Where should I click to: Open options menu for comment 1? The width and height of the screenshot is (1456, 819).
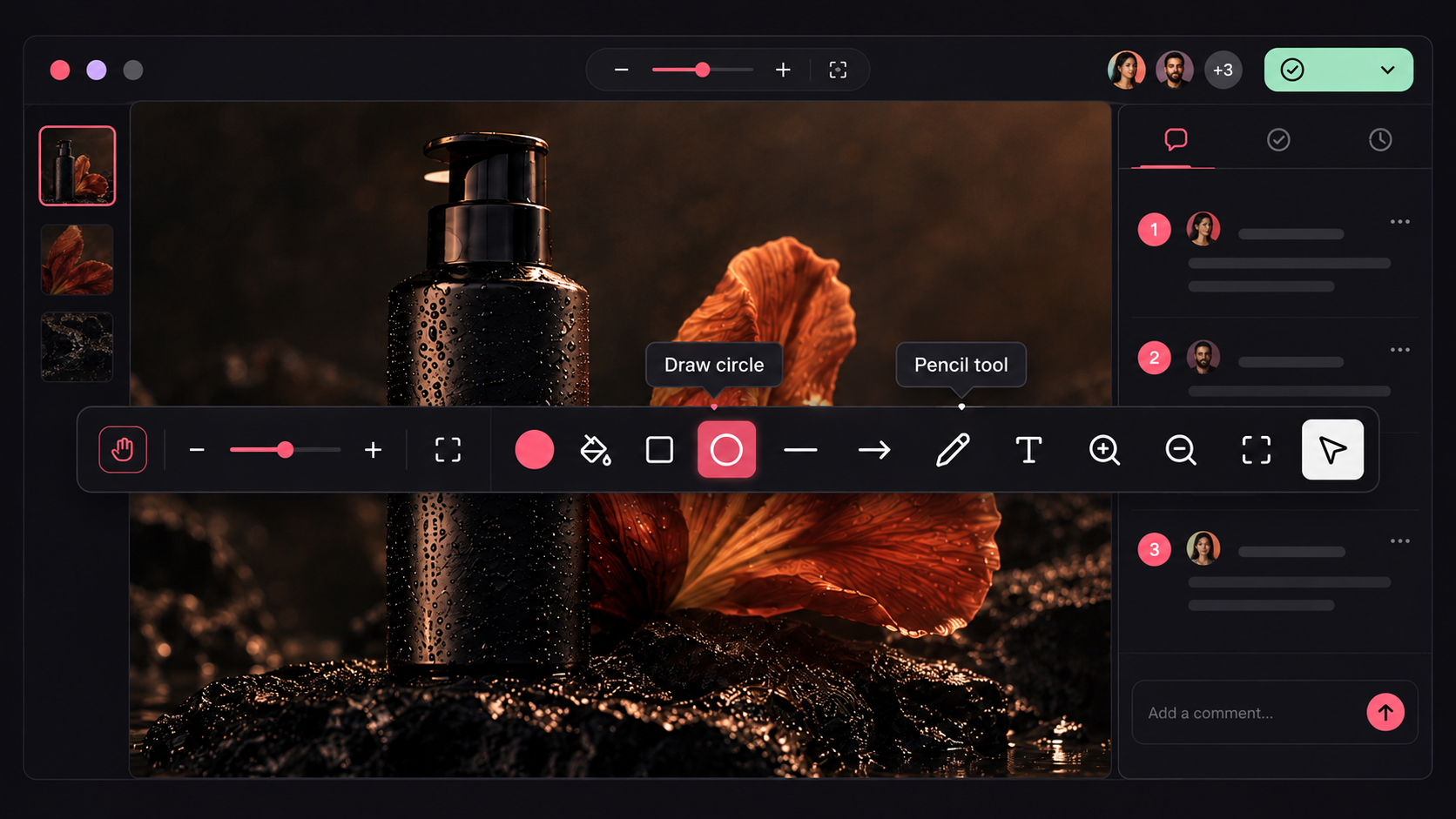pos(1400,222)
